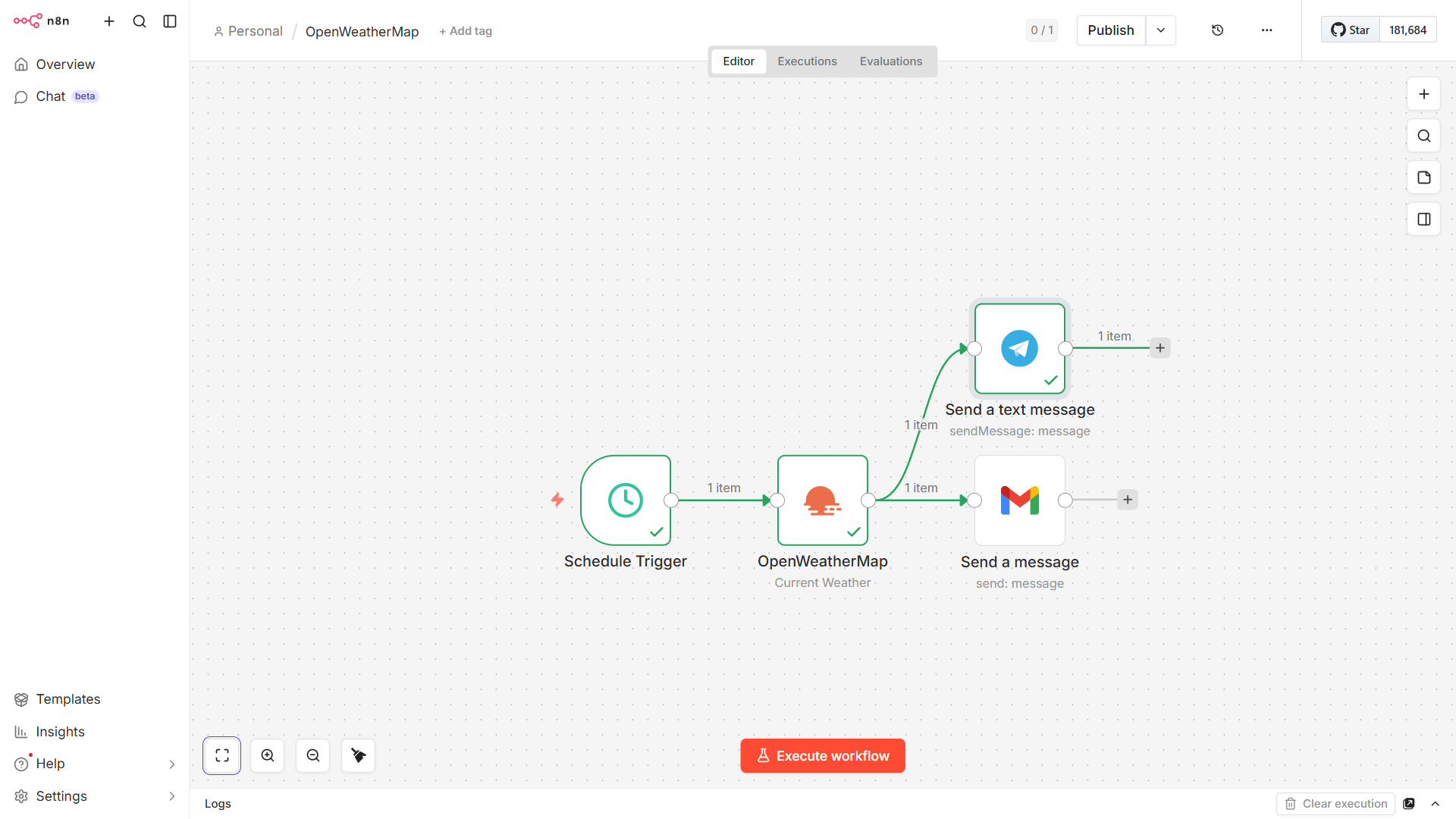
Task: Select the Gmail Send a message node
Action: [x=1019, y=500]
